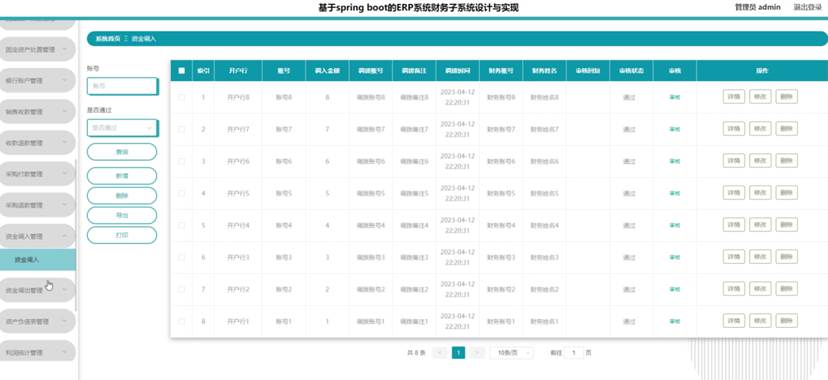This screenshot has height=380, width=828.
Task: Expand the 银行账户管理 sidebar chevron
Action: click(64, 81)
